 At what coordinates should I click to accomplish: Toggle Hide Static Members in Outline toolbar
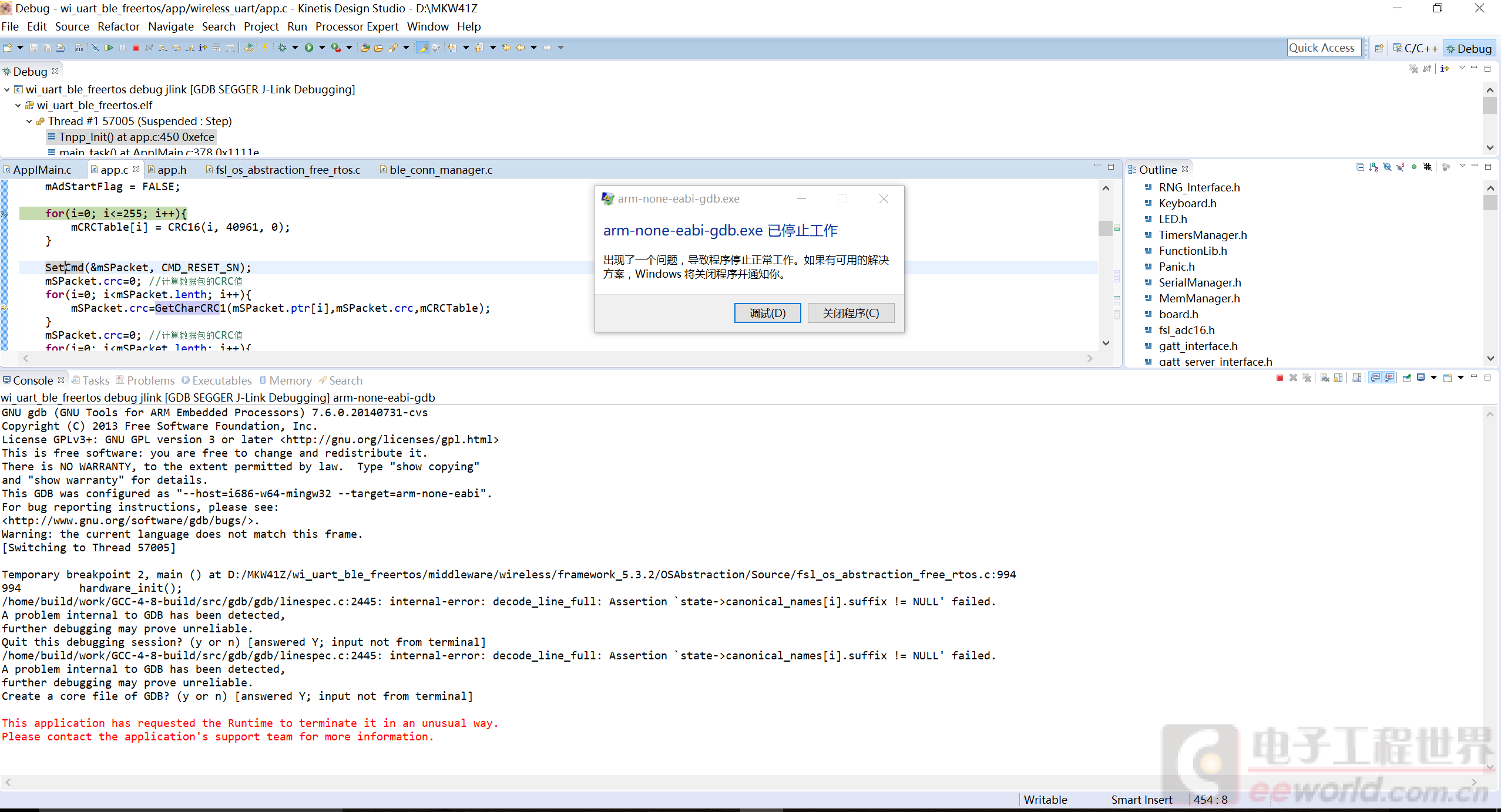click(1401, 167)
